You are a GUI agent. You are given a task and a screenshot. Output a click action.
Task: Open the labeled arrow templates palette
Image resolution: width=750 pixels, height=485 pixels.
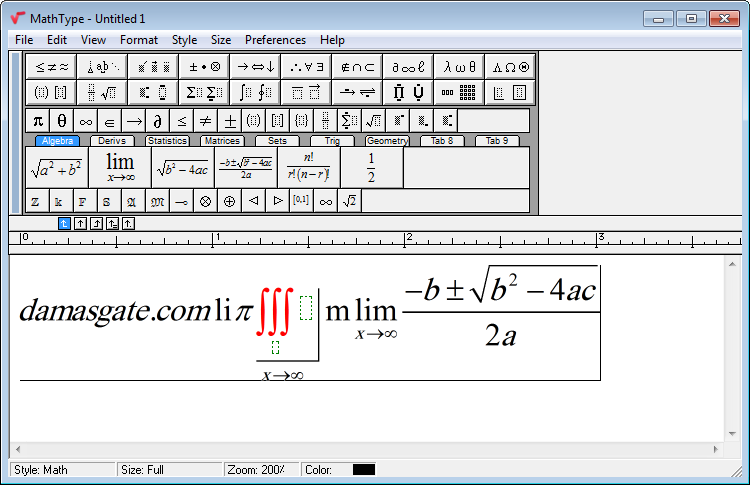pos(357,92)
